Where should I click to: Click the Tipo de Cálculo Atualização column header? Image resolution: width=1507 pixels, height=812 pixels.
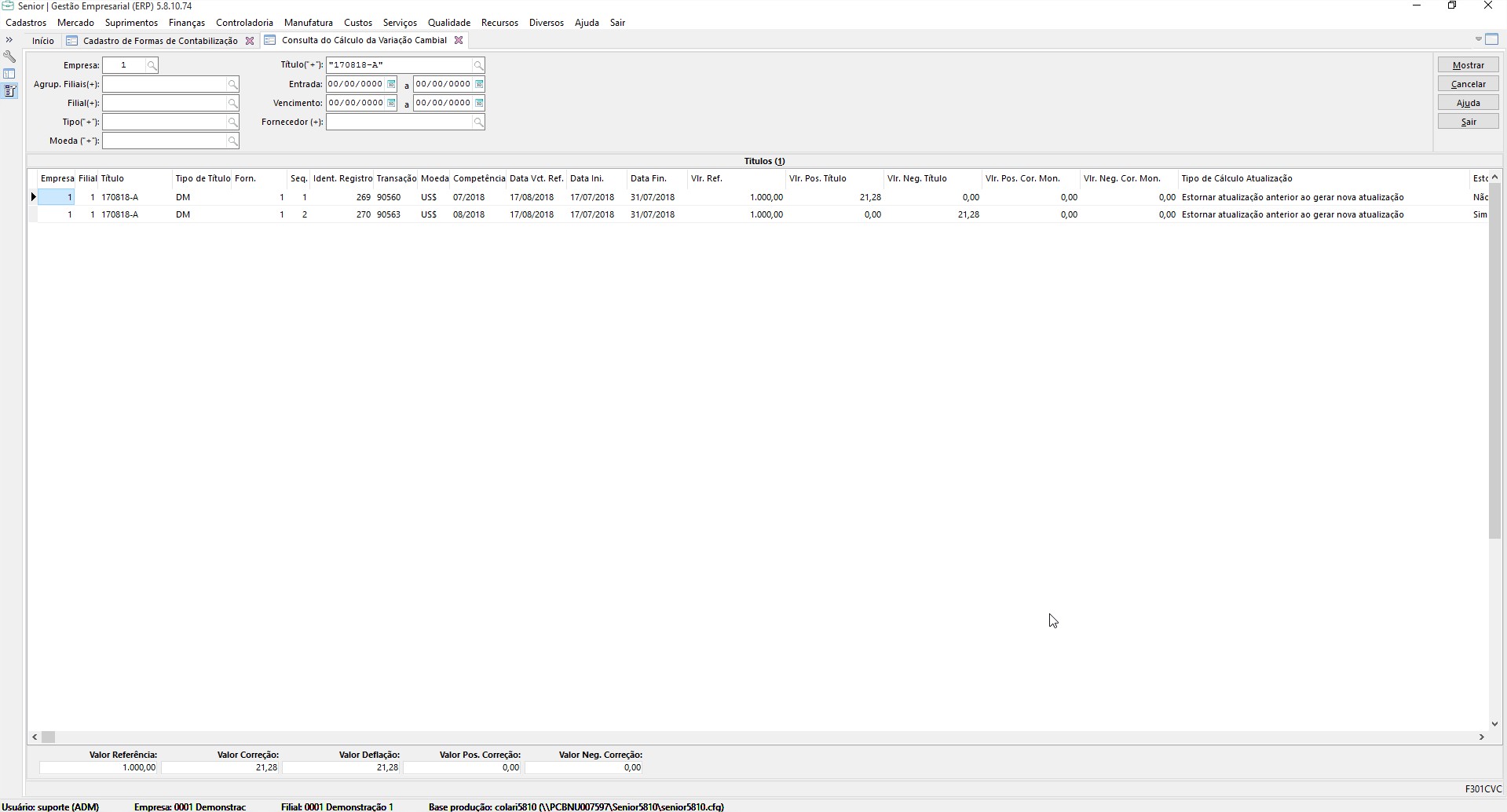click(x=1236, y=178)
